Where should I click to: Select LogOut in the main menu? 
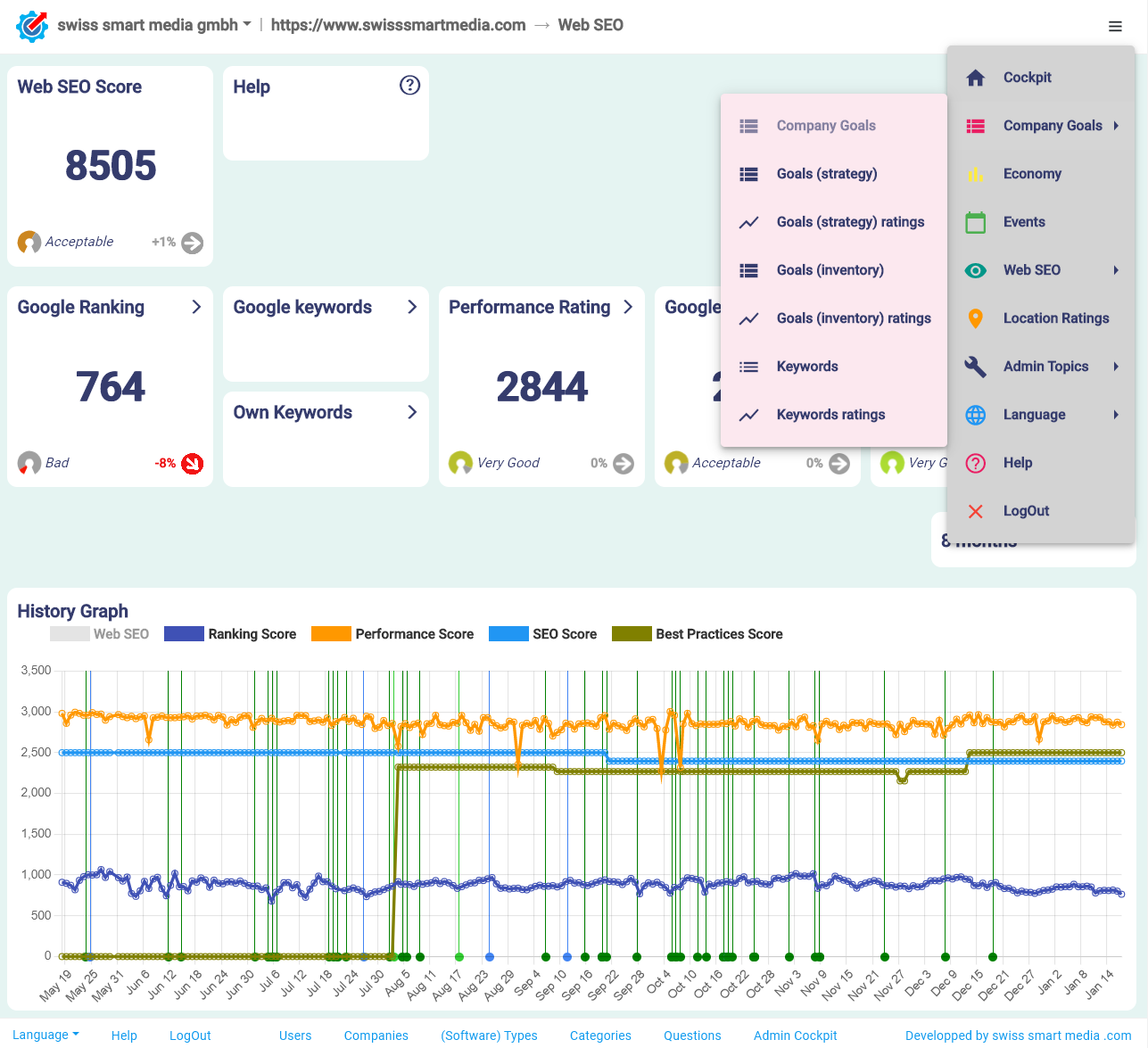[x=1041, y=511]
